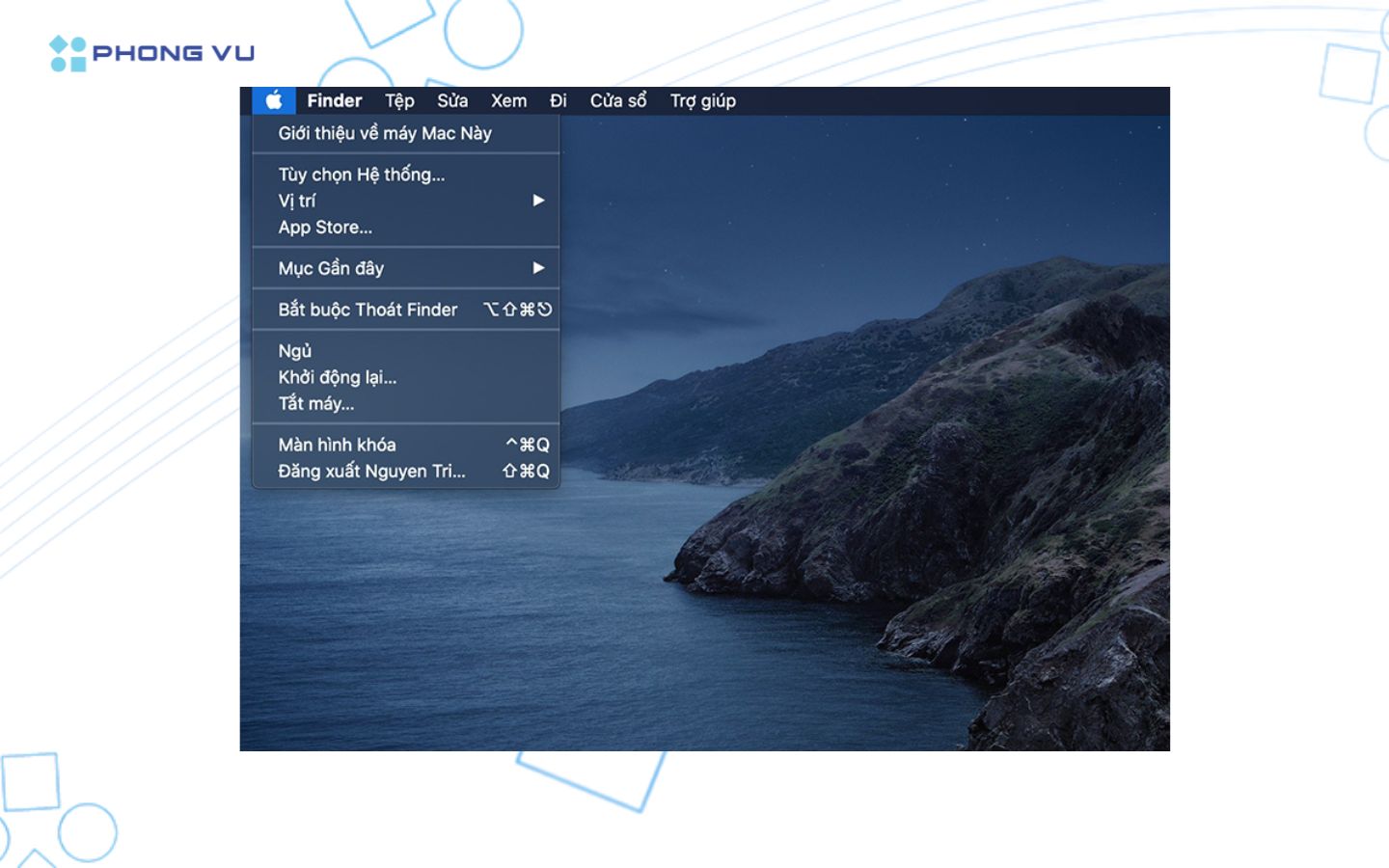Open the Xem menu

pyautogui.click(x=508, y=100)
